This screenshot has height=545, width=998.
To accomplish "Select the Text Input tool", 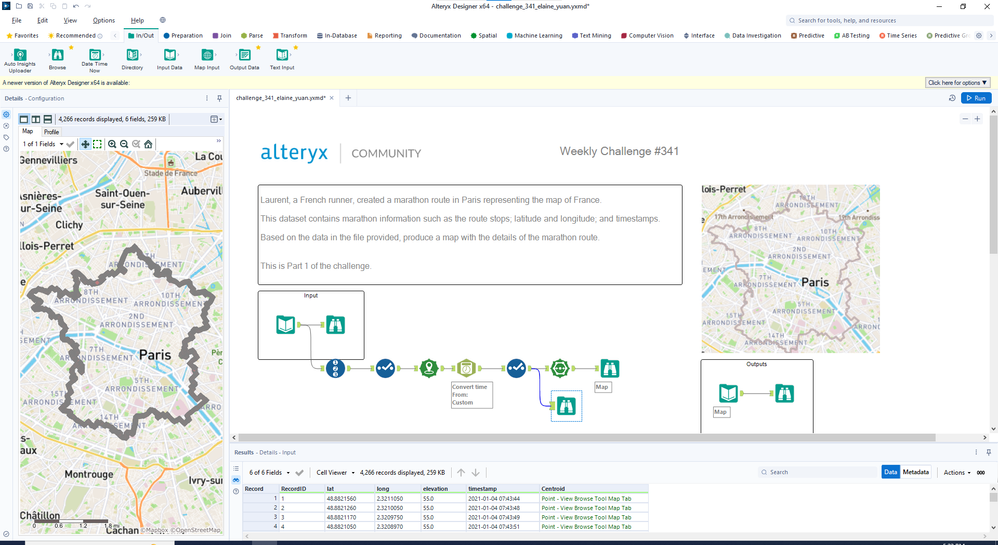I will (282, 59).
